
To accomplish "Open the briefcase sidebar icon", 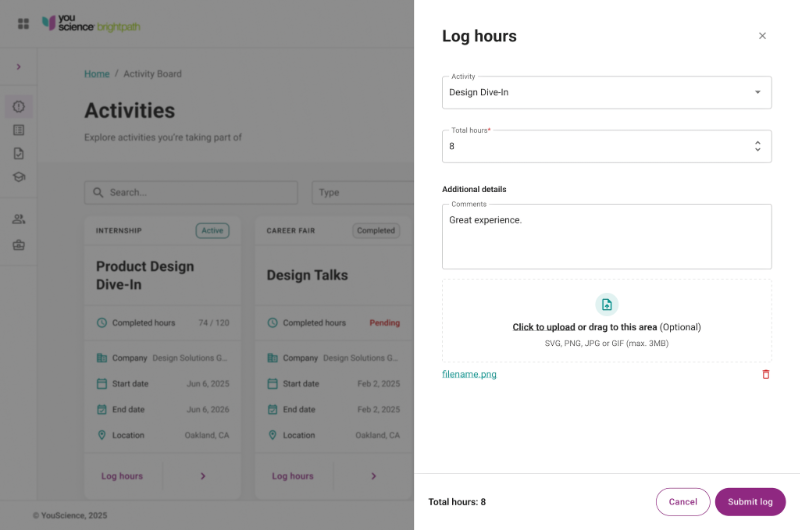I will click(19, 245).
